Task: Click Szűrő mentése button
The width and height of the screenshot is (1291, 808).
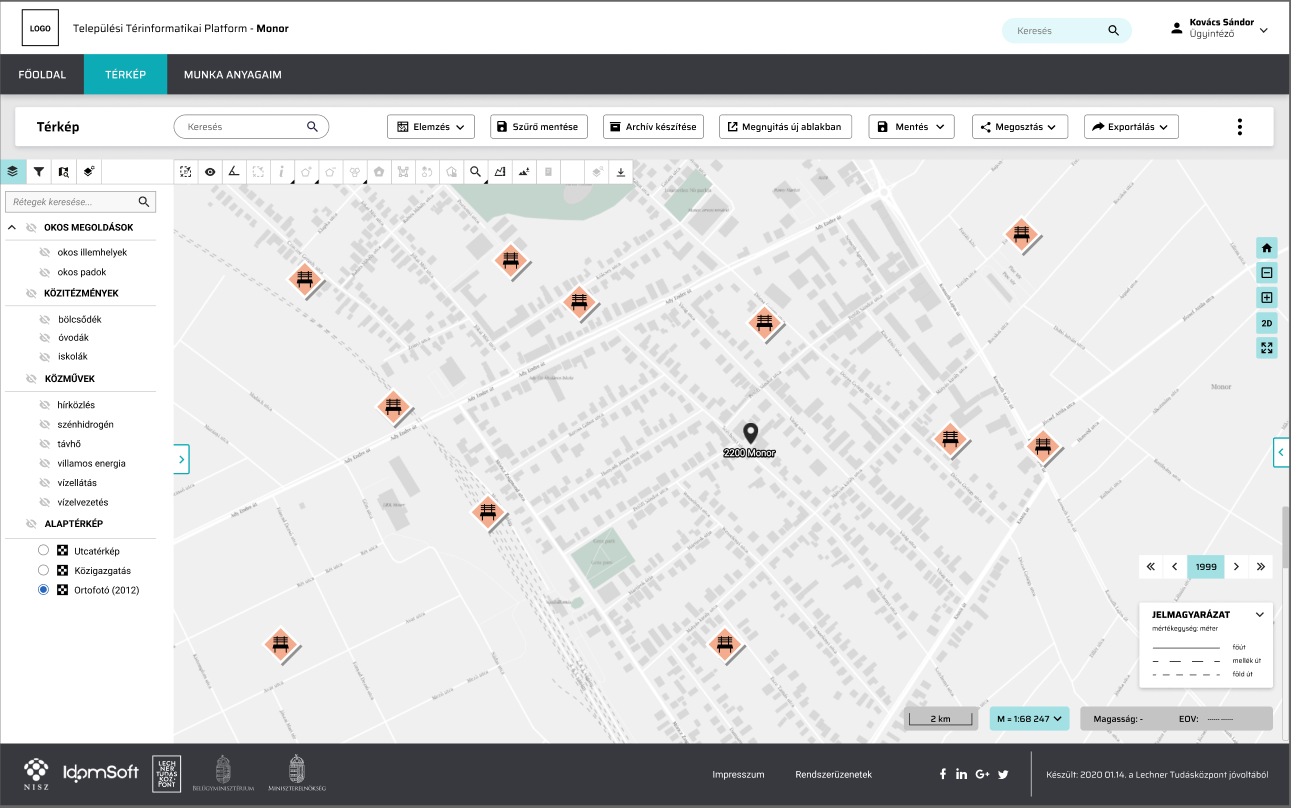Action: pyautogui.click(x=539, y=127)
